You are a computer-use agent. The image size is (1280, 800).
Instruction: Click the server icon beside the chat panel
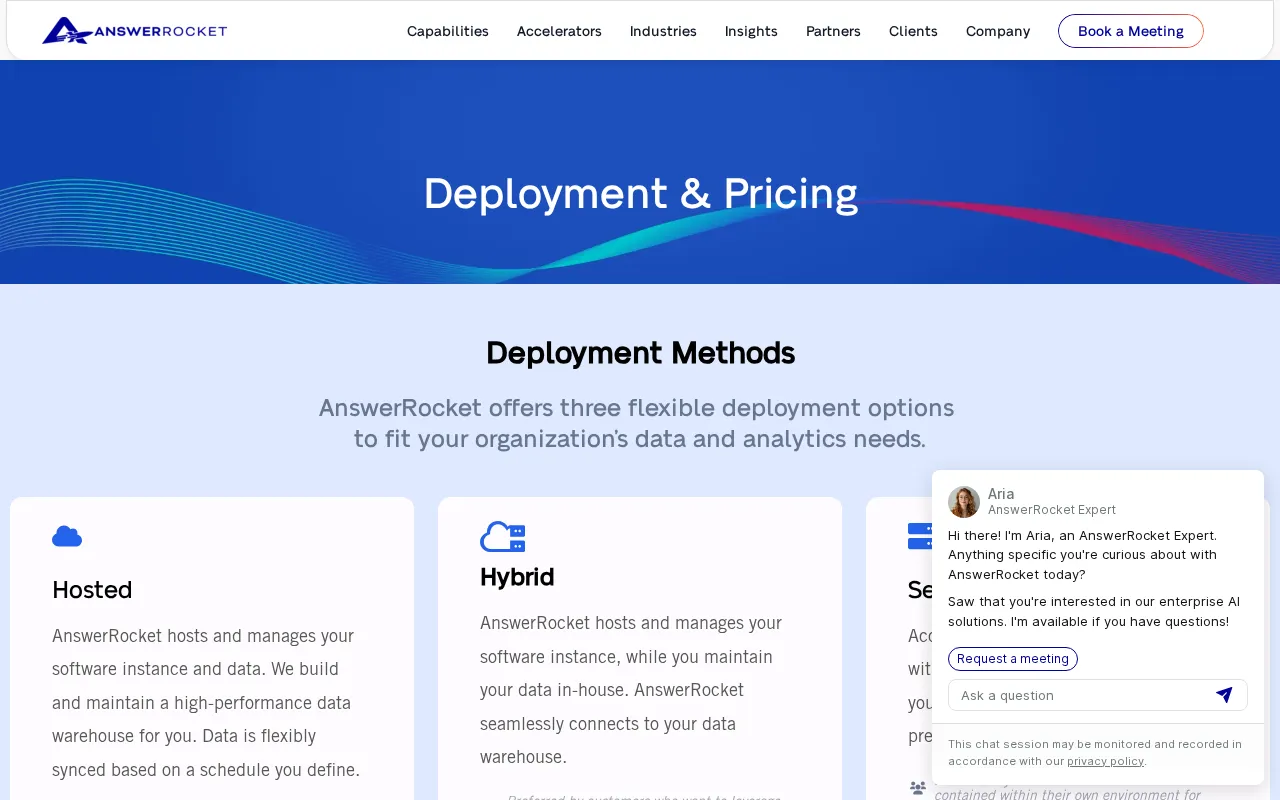[x=919, y=536]
